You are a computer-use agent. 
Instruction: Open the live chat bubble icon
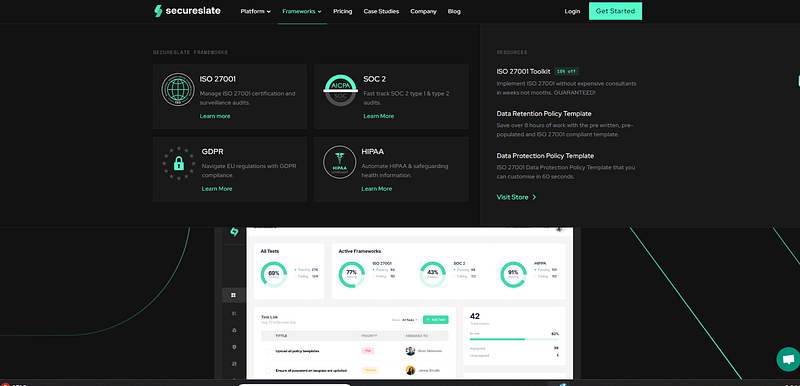click(788, 359)
